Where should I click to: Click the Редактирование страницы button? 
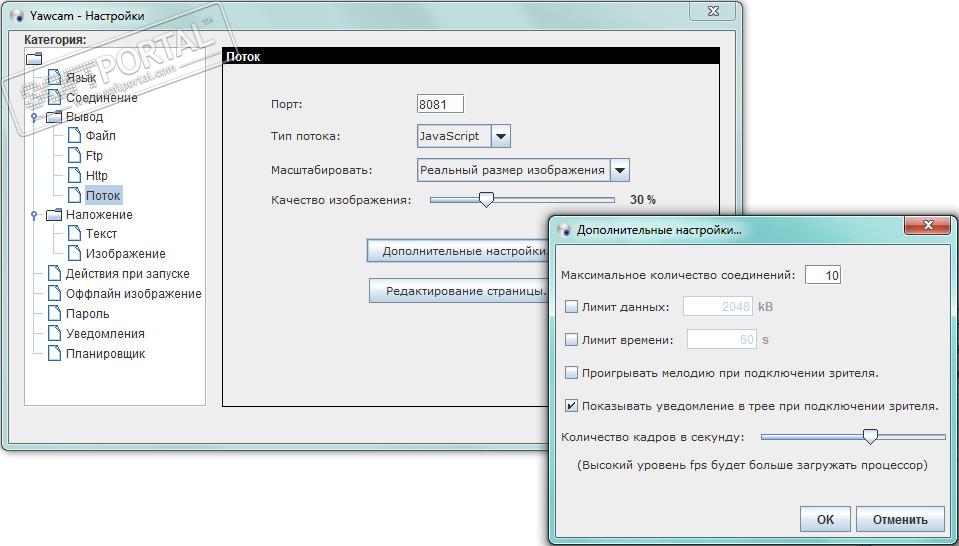(459, 291)
